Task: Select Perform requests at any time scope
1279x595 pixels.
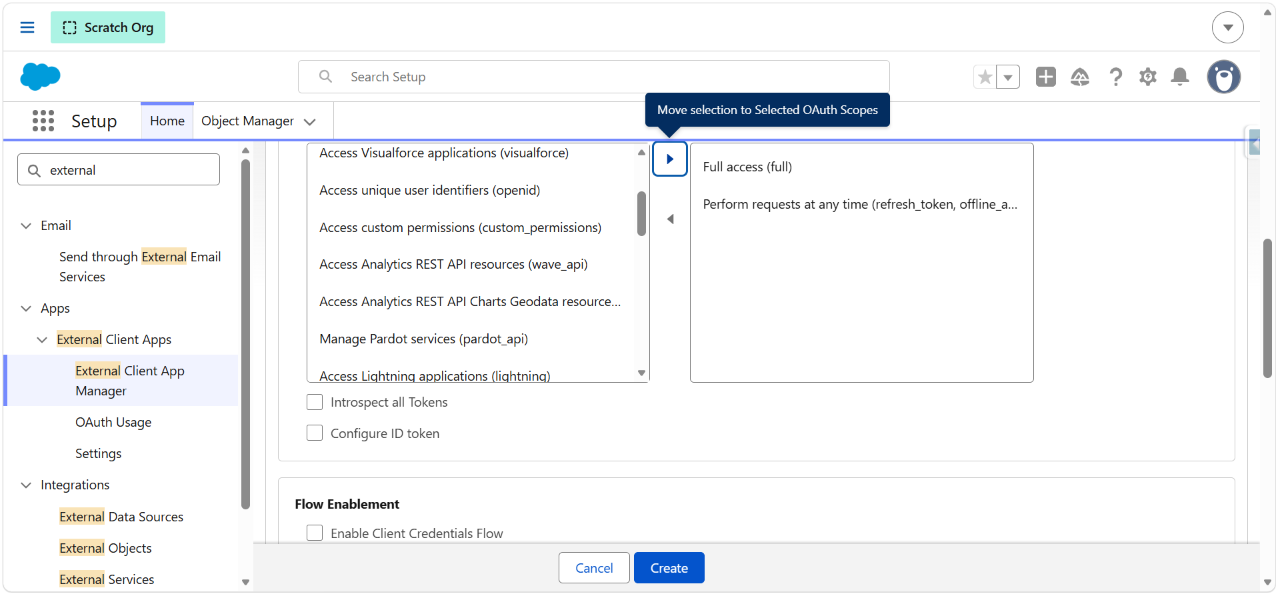Action: click(861, 204)
